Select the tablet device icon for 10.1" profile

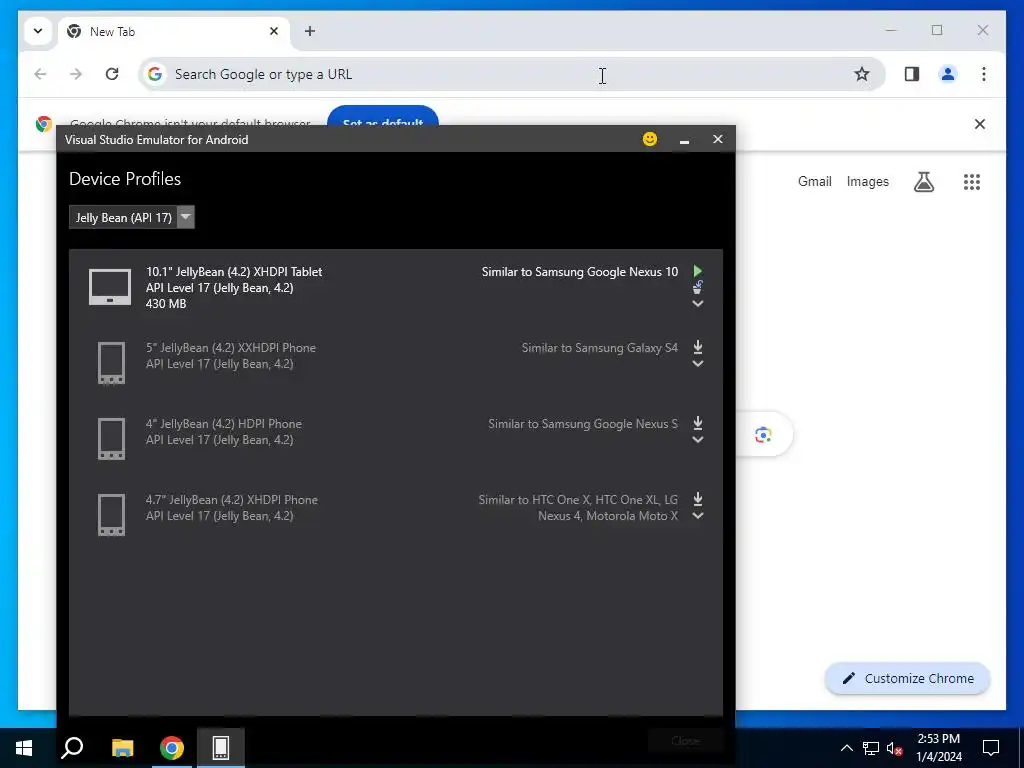pyautogui.click(x=110, y=287)
